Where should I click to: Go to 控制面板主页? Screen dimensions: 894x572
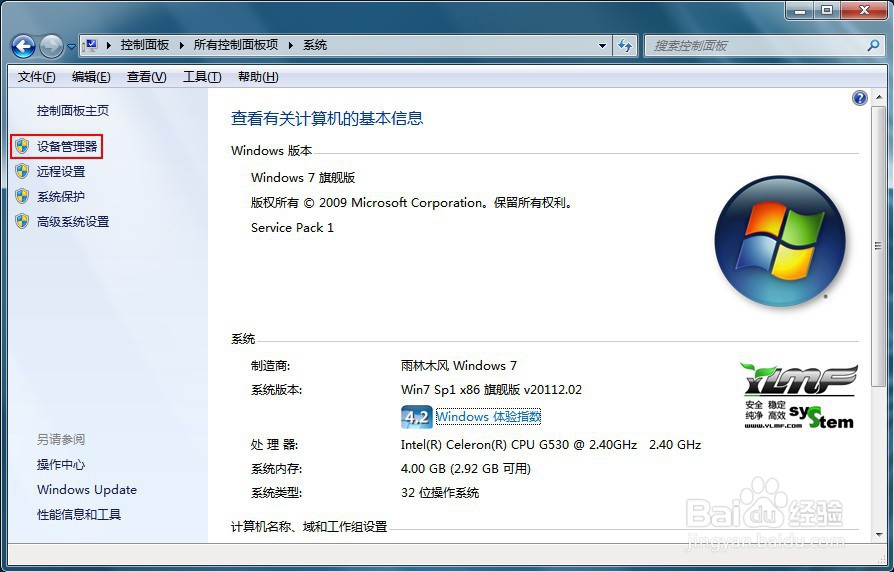coord(72,111)
